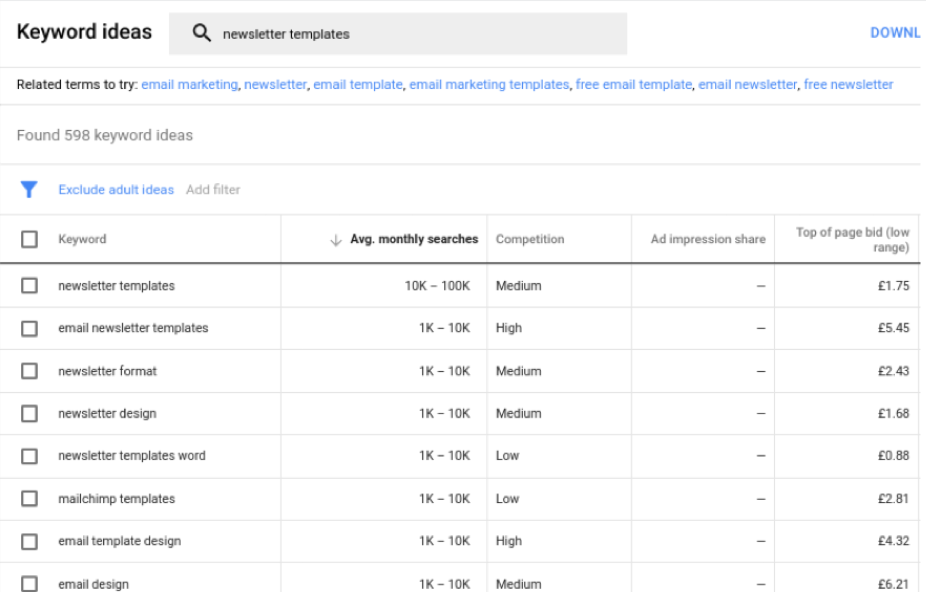Viewport: 926px width, 592px height.
Task: Select the header checkbox to select all keywords
Action: tap(30, 239)
